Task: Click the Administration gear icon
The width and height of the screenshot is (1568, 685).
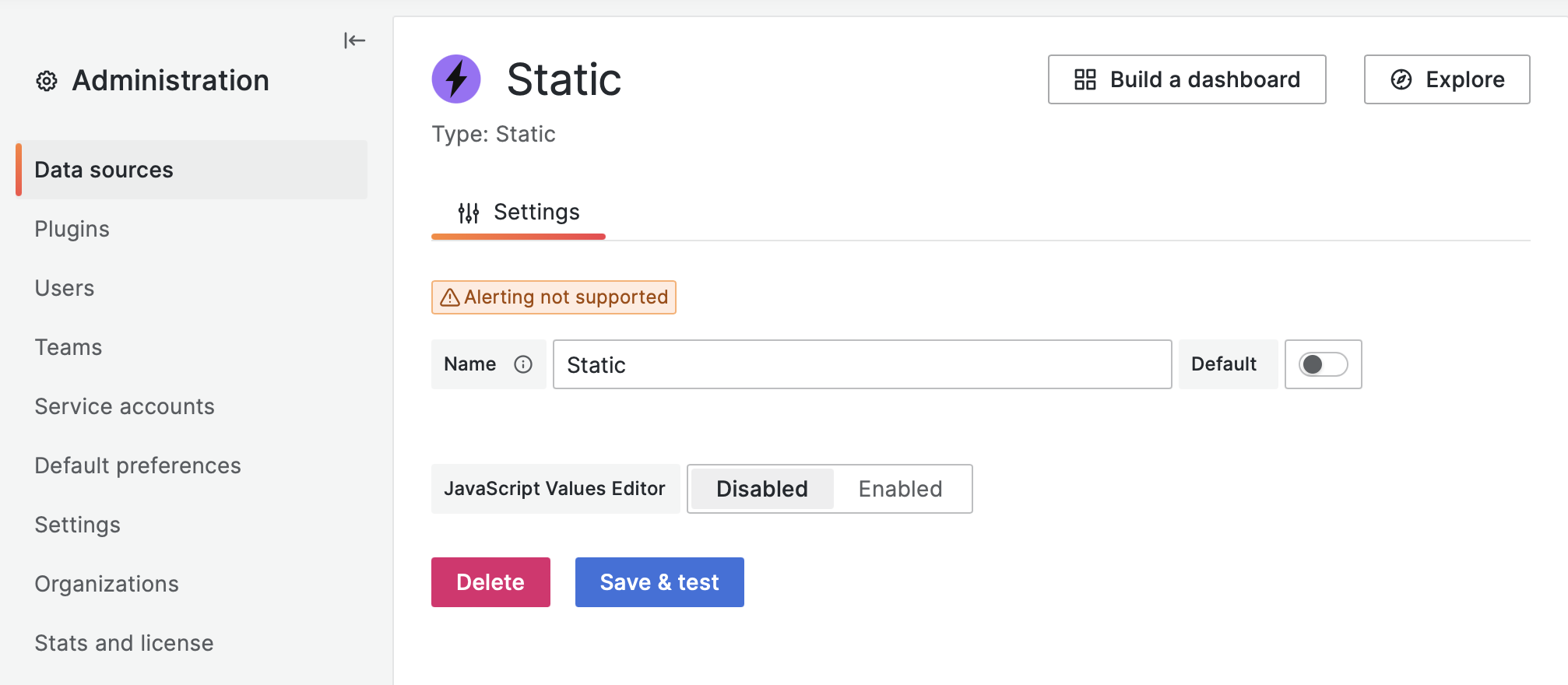Action: click(x=47, y=81)
